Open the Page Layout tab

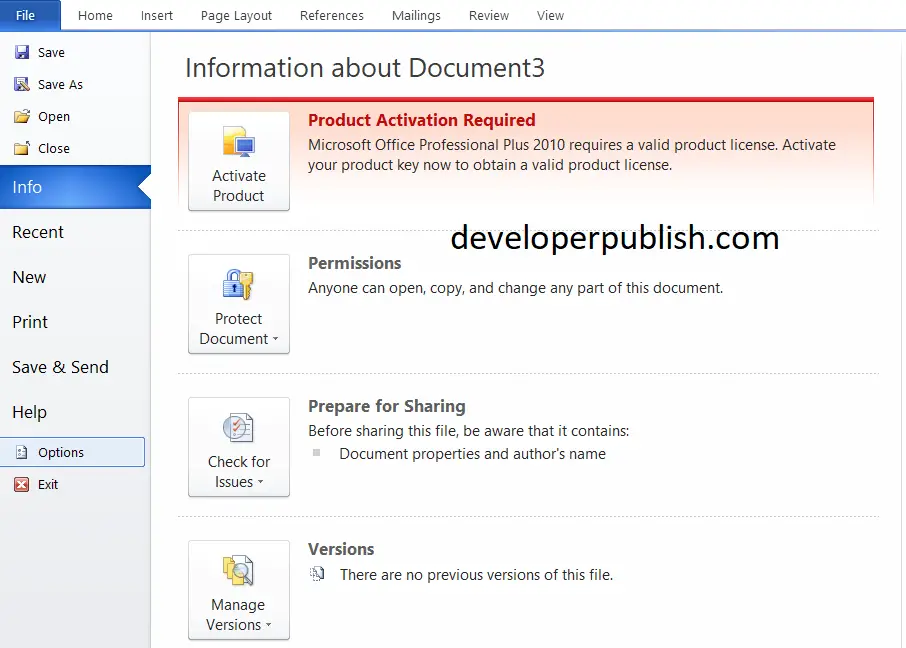[x=236, y=16]
